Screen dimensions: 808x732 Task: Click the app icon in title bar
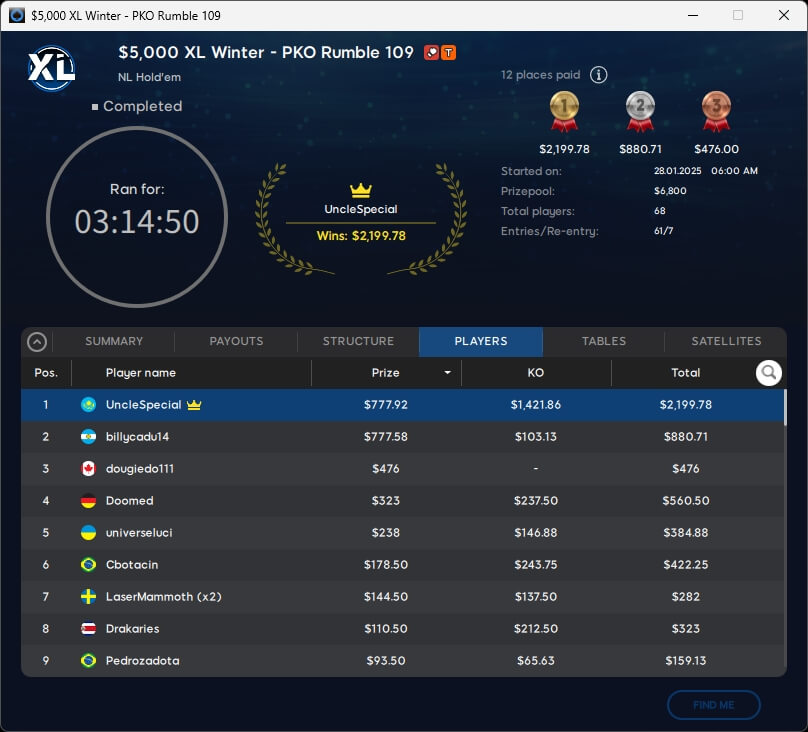pos(16,15)
